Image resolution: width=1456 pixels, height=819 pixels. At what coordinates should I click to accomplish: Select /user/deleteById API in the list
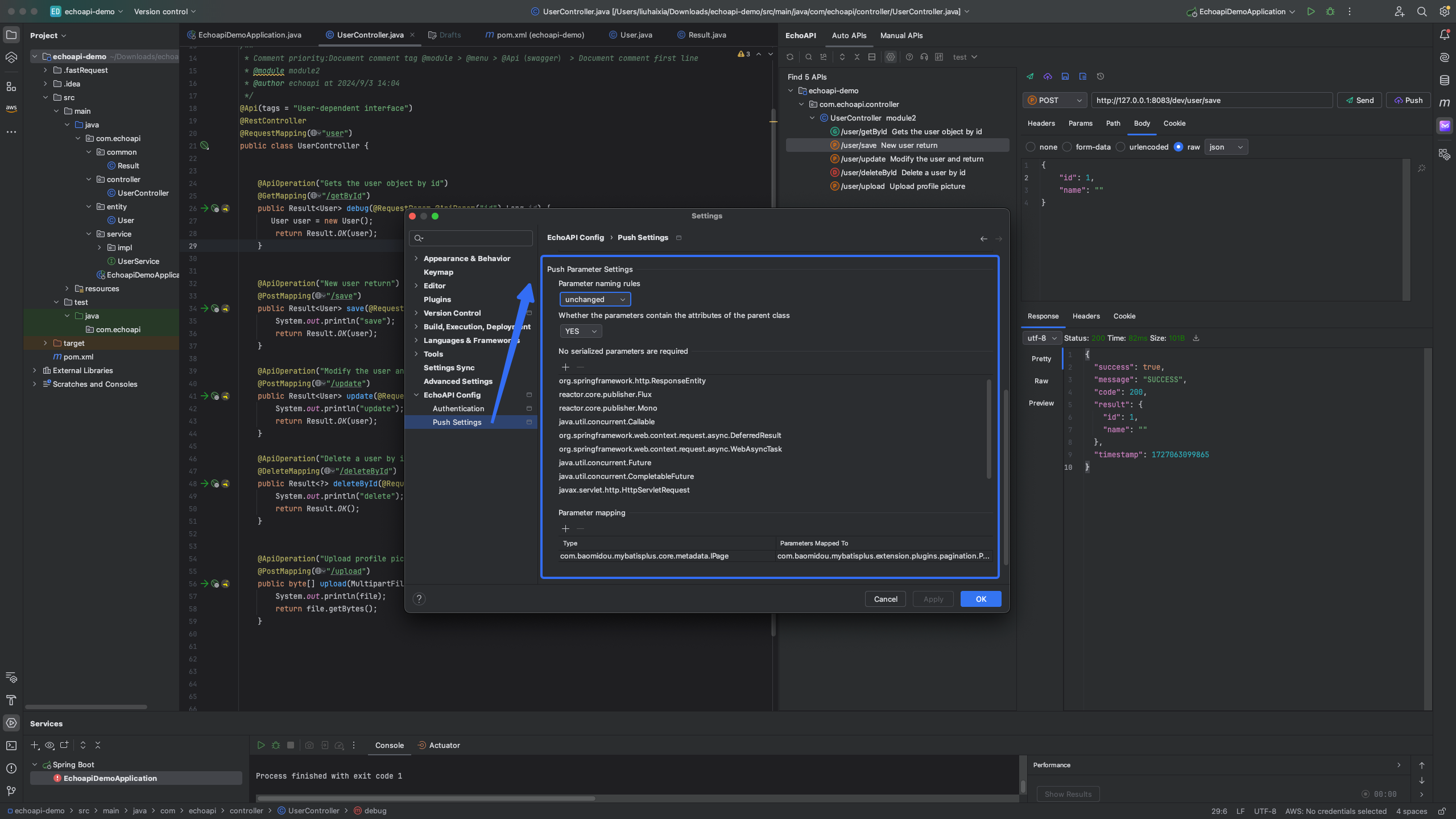point(897,172)
